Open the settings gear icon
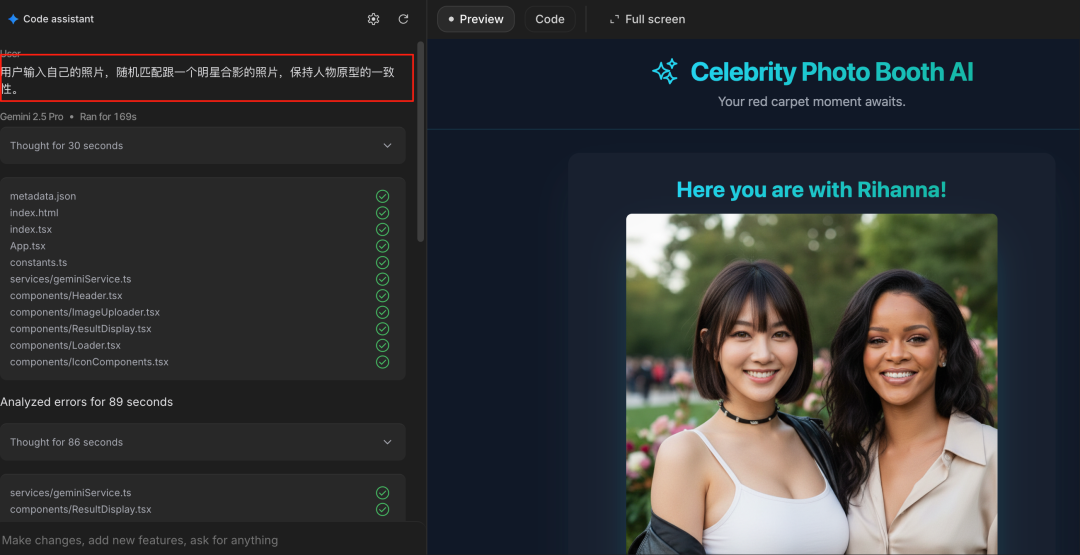 (x=373, y=19)
